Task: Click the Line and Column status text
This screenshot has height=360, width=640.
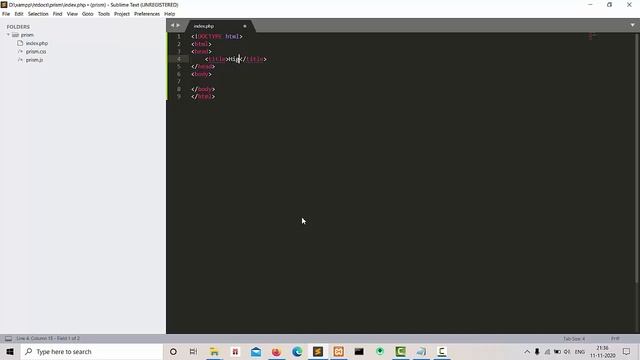Action: [x=48, y=338]
